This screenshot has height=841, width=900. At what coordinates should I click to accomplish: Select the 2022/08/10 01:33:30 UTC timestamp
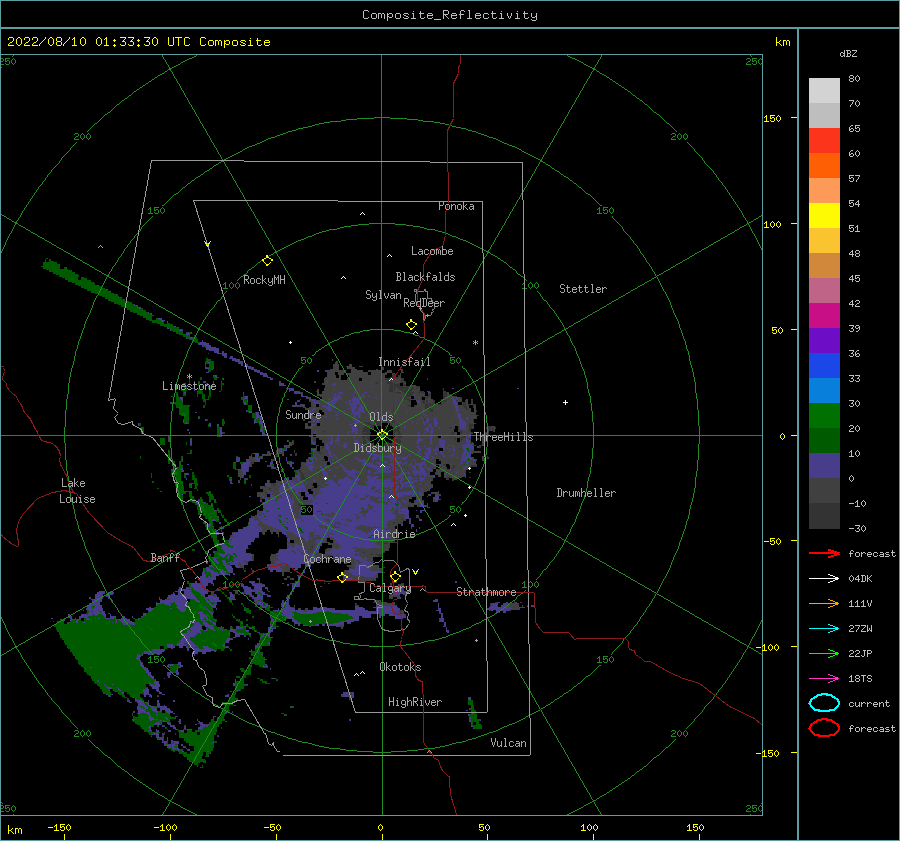(x=138, y=42)
